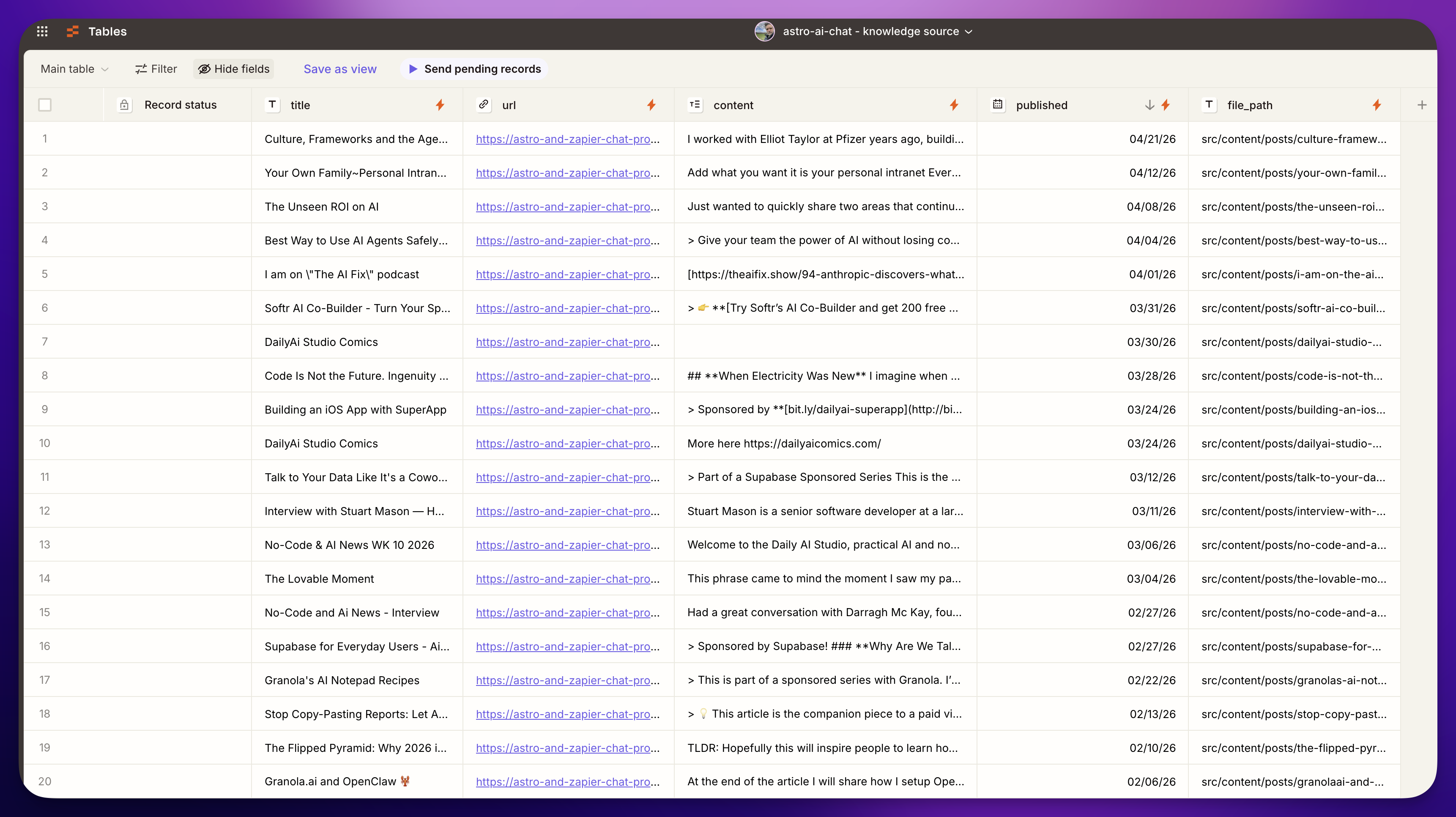
Task: Click the lightning bolt in title column
Action: pos(440,105)
